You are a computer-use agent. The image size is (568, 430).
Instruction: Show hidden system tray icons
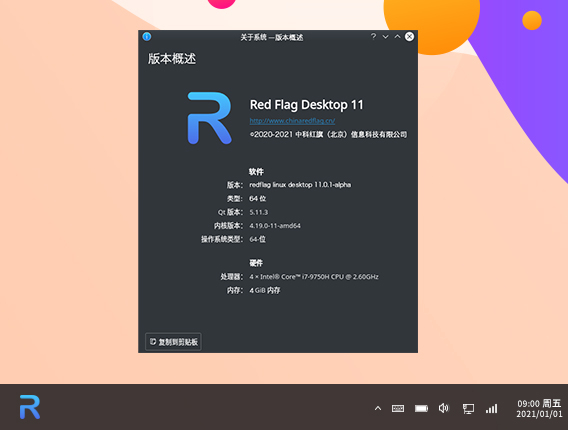coord(377,409)
